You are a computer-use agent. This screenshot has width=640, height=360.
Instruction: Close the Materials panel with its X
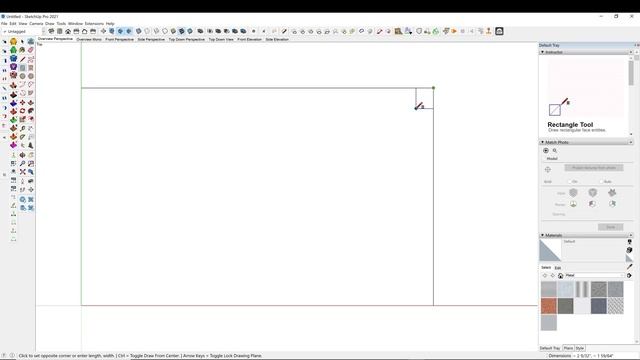(631, 236)
